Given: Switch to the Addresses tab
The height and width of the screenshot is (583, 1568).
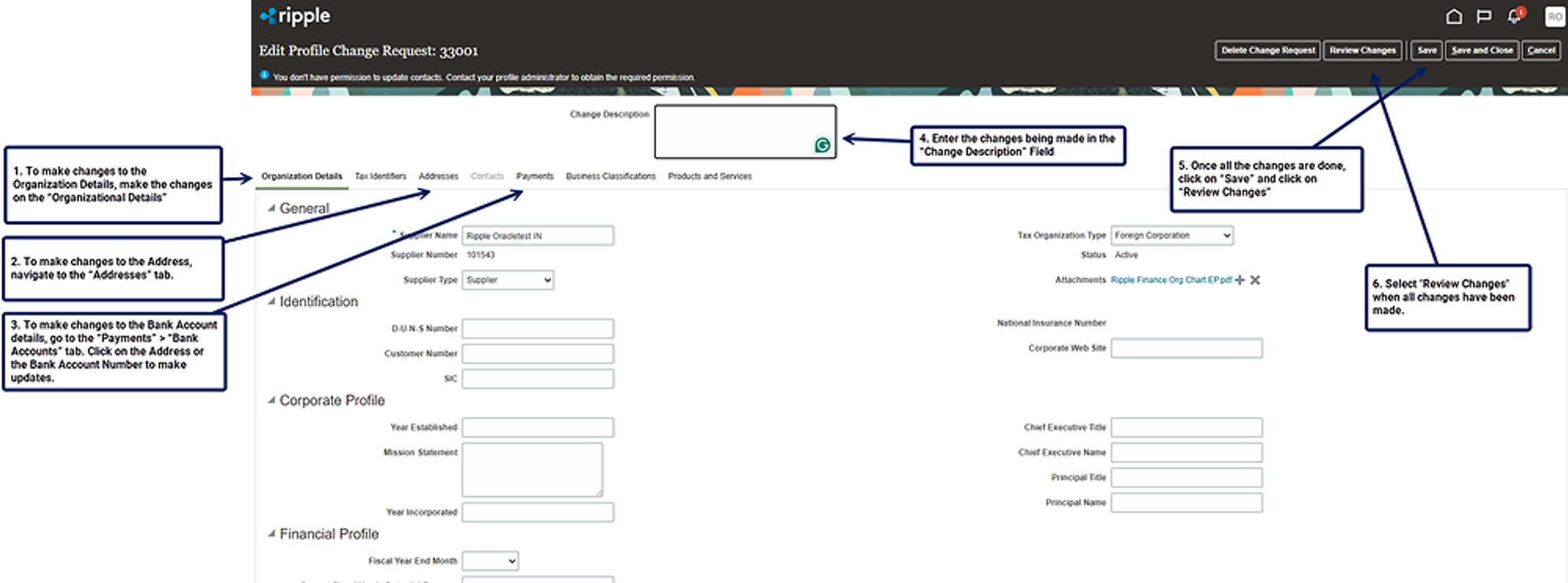Looking at the screenshot, I should [439, 176].
